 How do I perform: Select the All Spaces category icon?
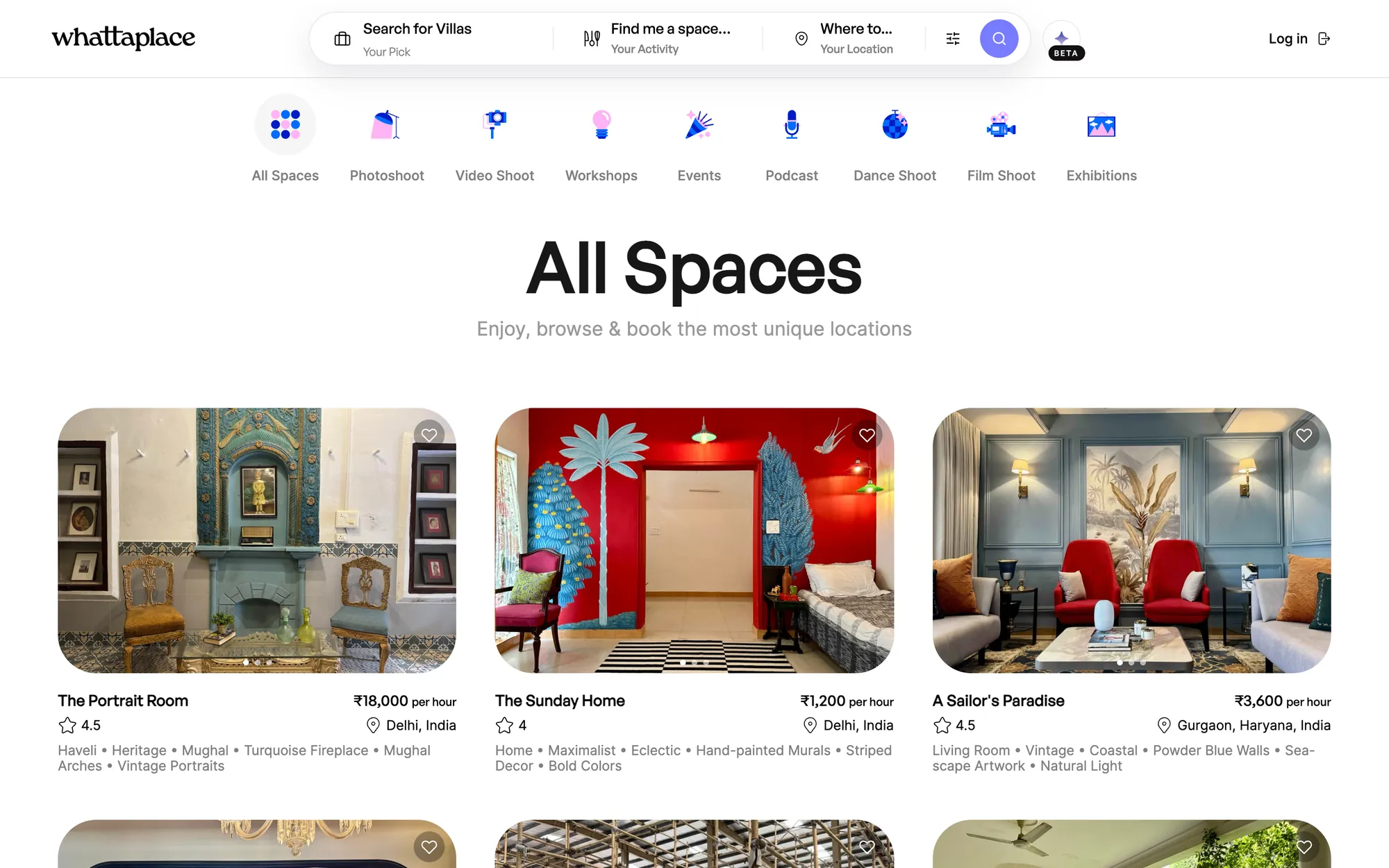click(285, 125)
